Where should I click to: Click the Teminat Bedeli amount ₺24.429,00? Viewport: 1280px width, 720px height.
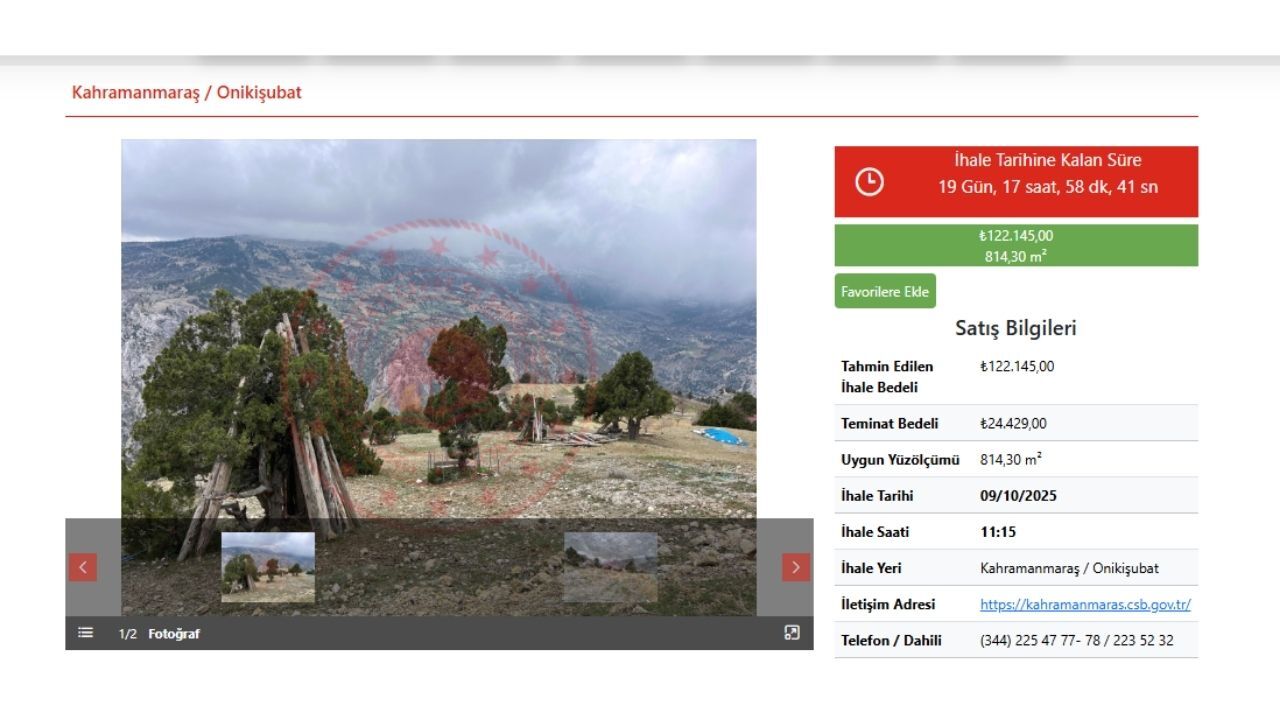1013,424
